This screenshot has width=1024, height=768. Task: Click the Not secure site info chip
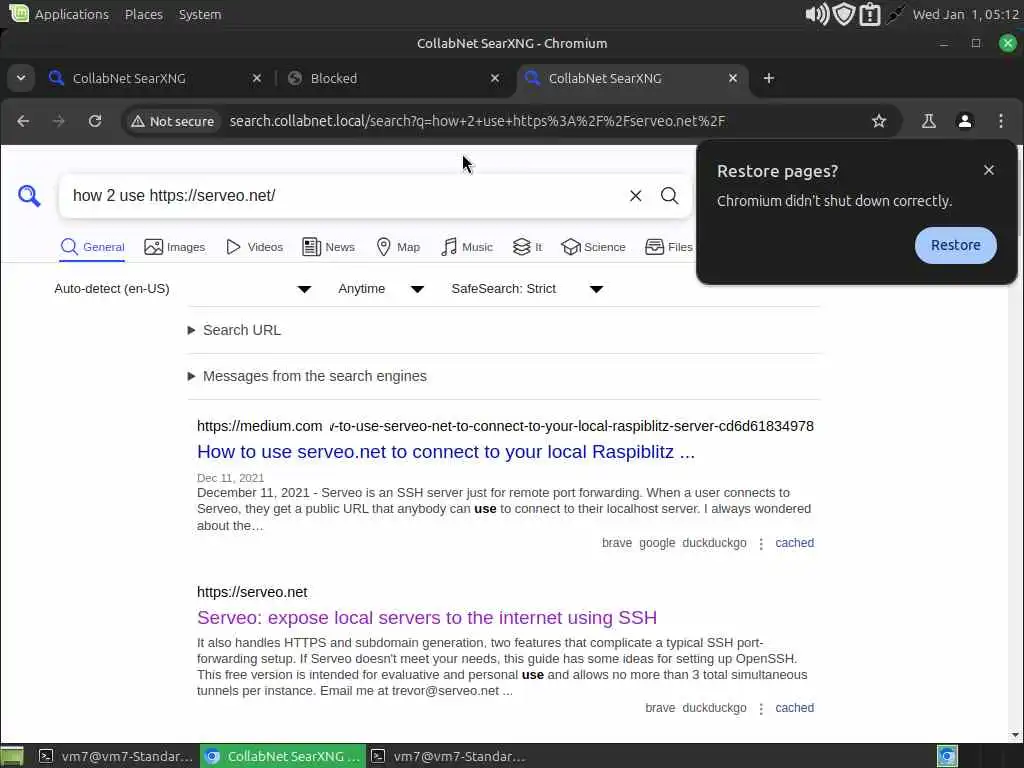tap(172, 121)
